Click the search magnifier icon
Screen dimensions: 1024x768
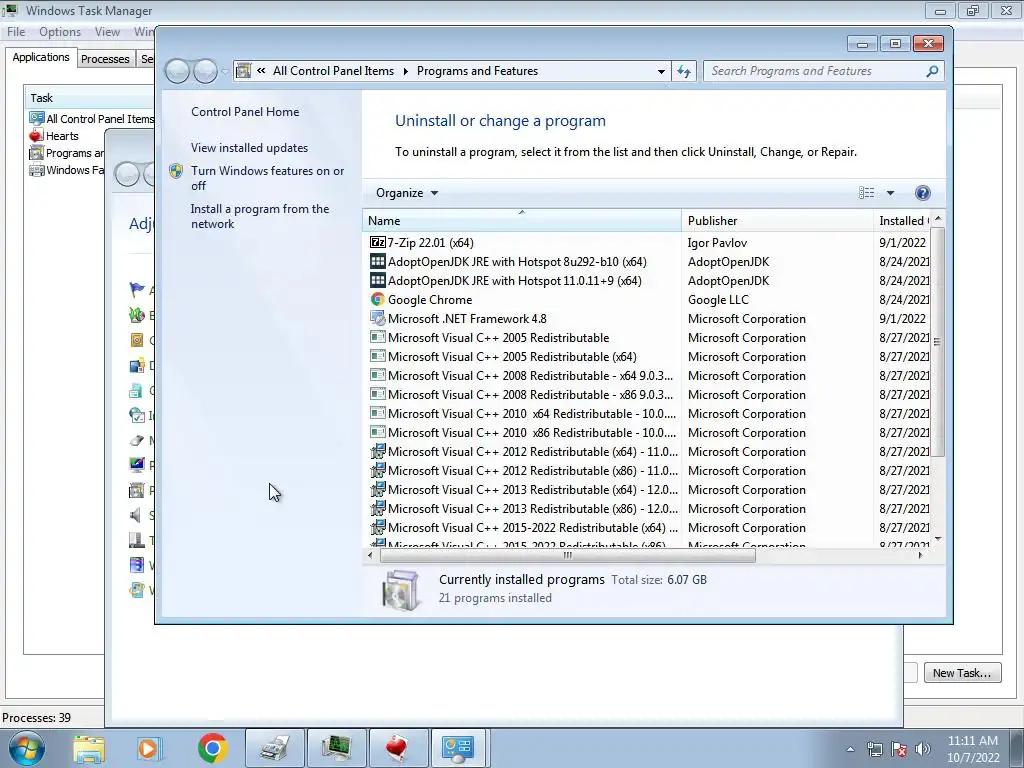coord(932,71)
